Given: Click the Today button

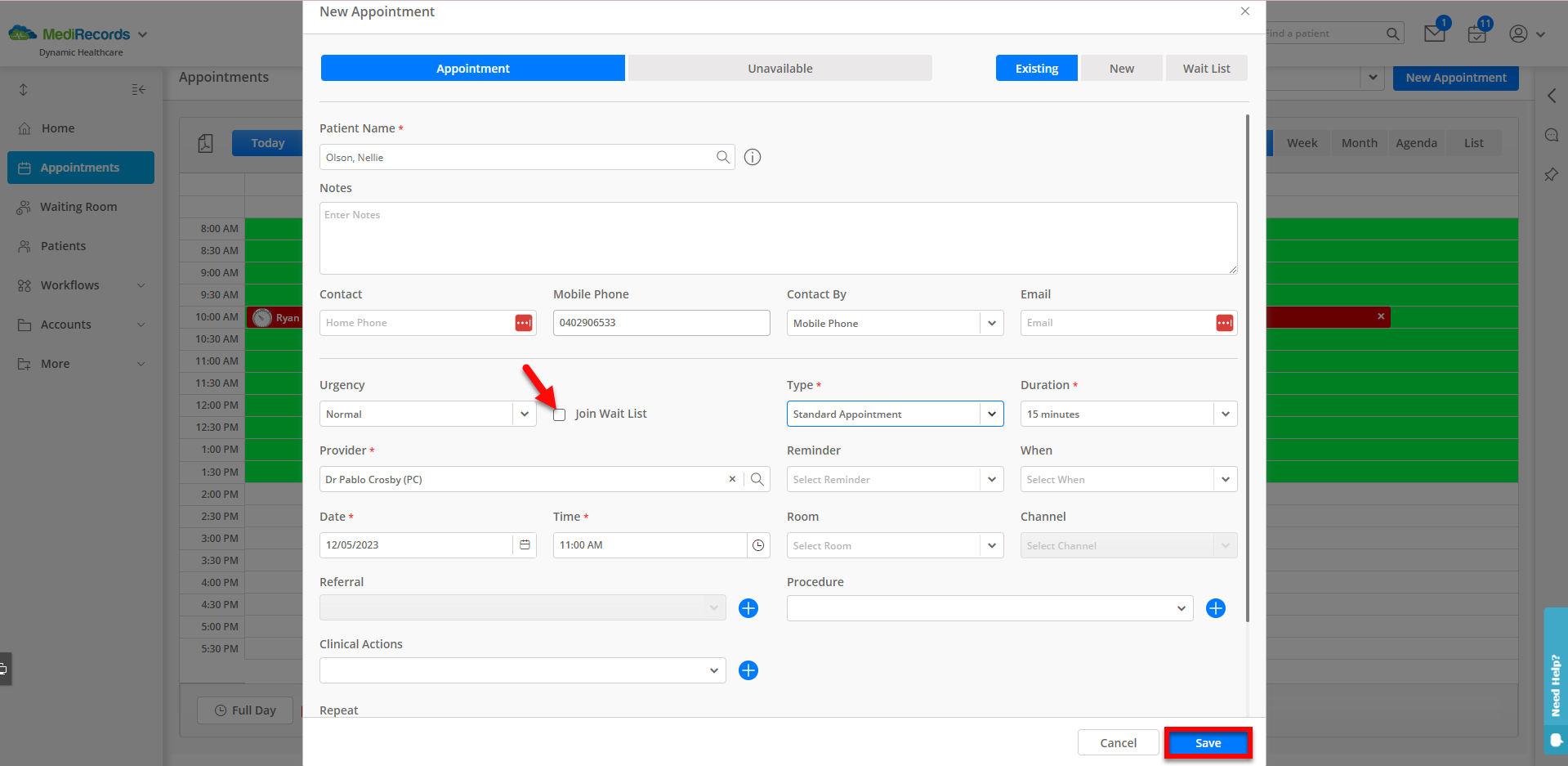Looking at the screenshot, I should pos(268,143).
